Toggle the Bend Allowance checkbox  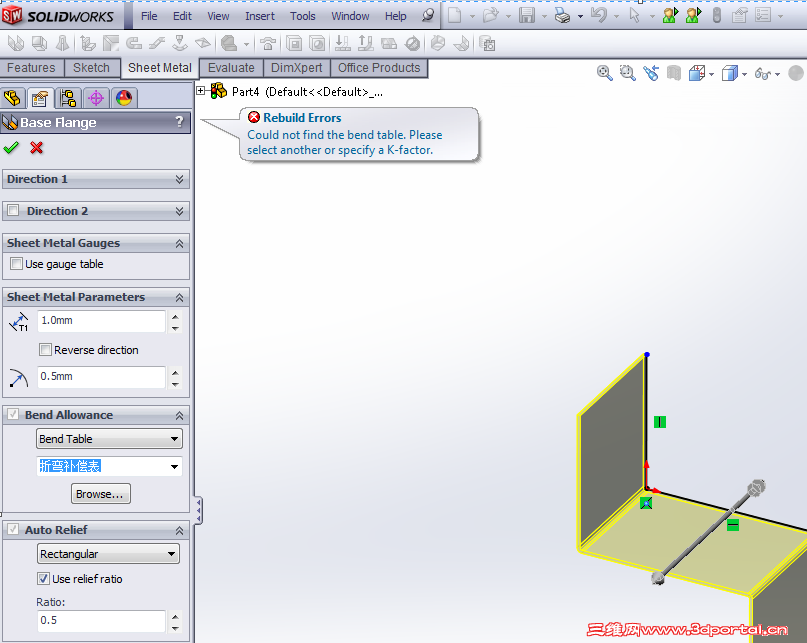[x=13, y=414]
